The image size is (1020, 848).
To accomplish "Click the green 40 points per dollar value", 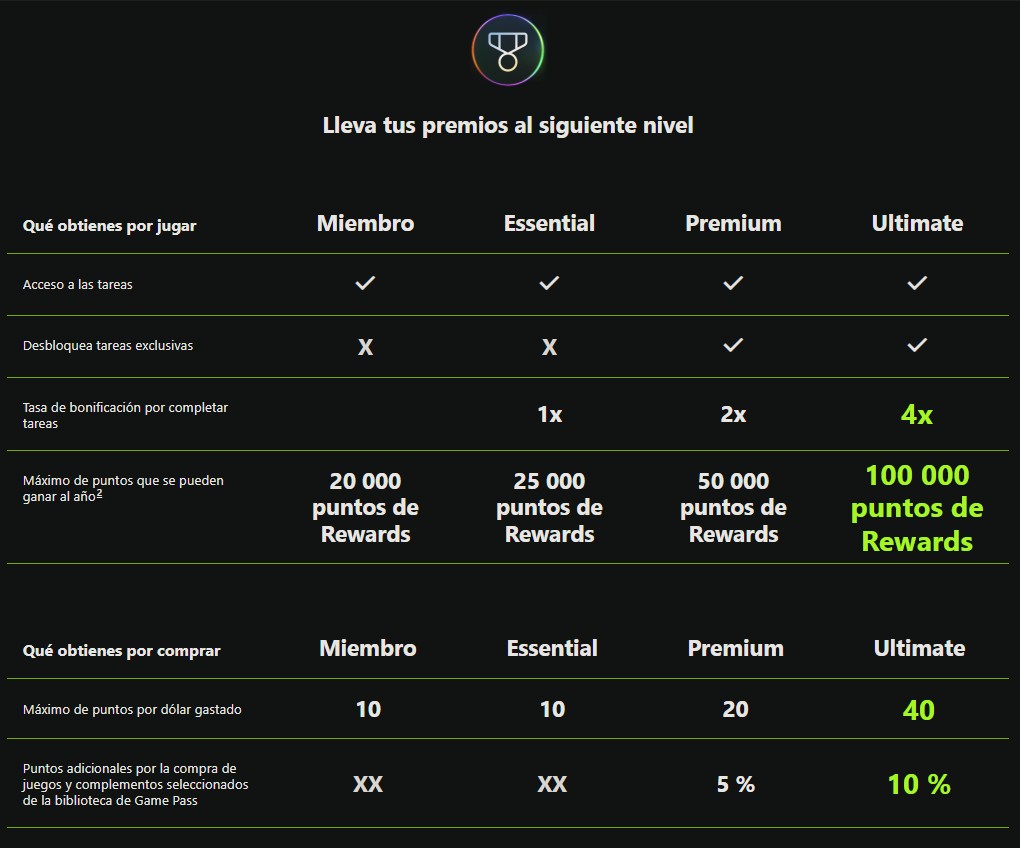I will [918, 710].
